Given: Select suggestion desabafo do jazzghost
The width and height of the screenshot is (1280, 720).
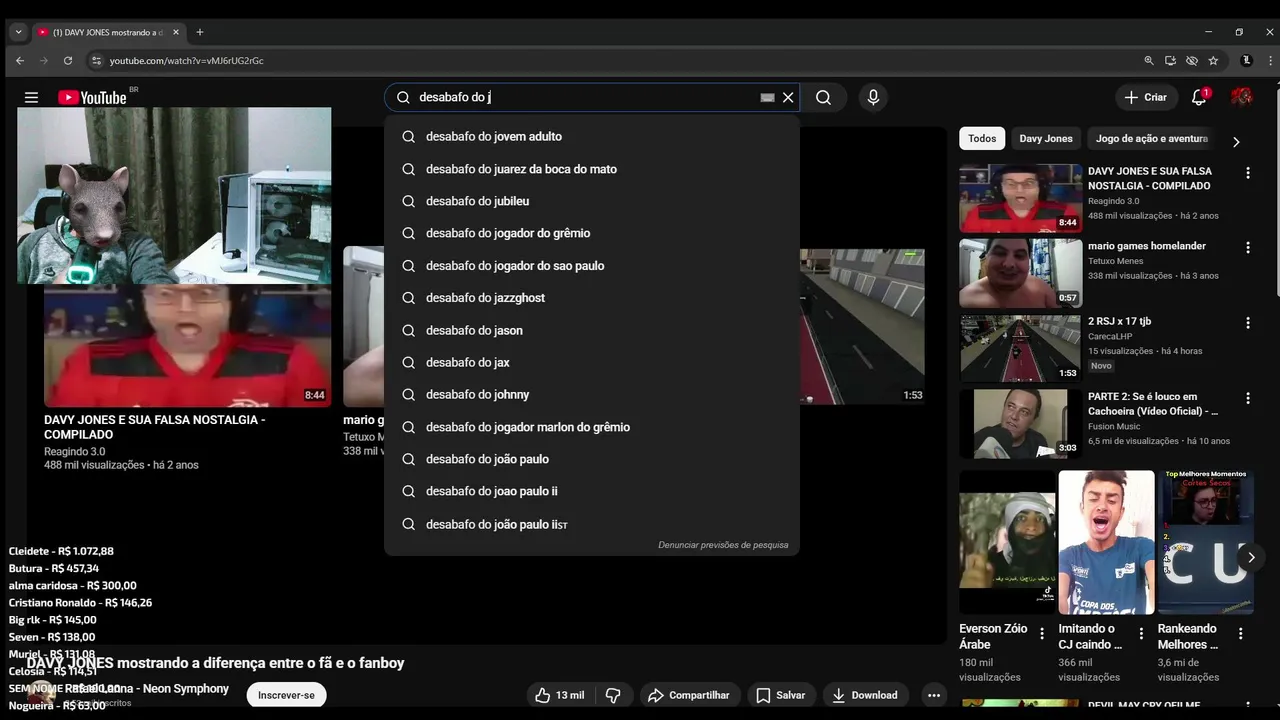Looking at the screenshot, I should (592, 297).
